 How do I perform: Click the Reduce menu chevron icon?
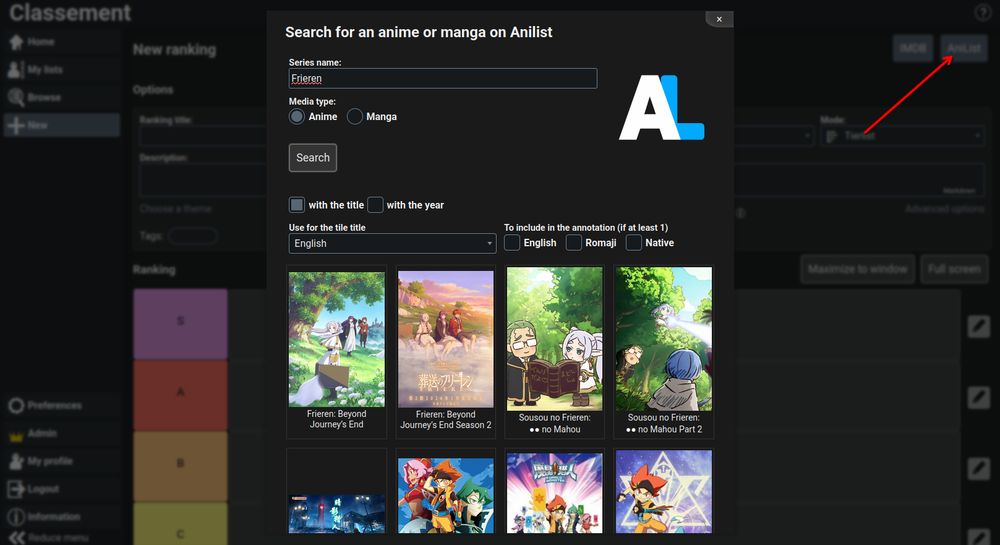(x=17, y=538)
